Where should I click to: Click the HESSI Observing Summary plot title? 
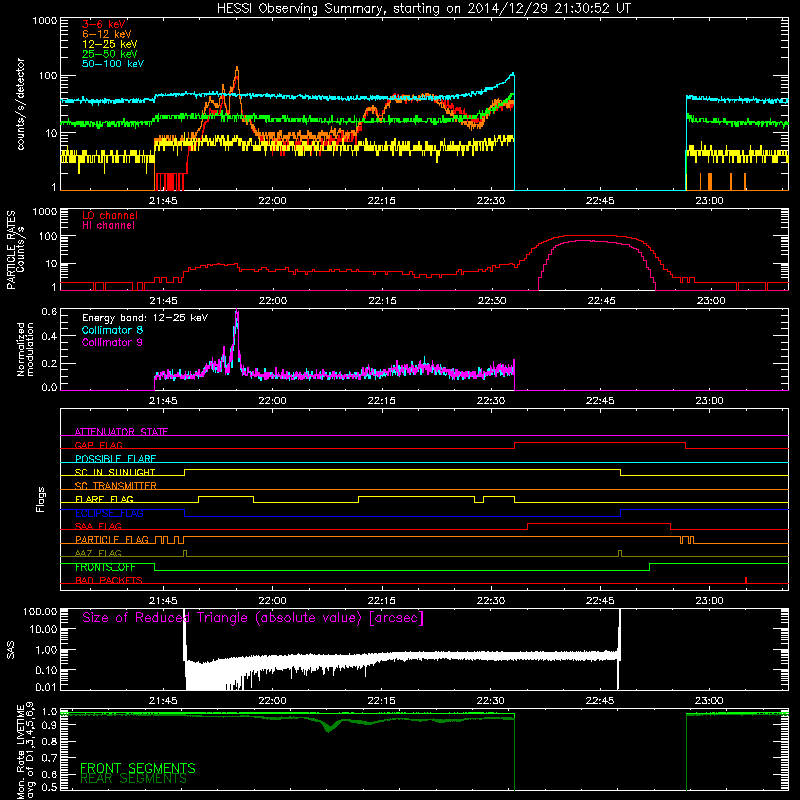[424, 9]
